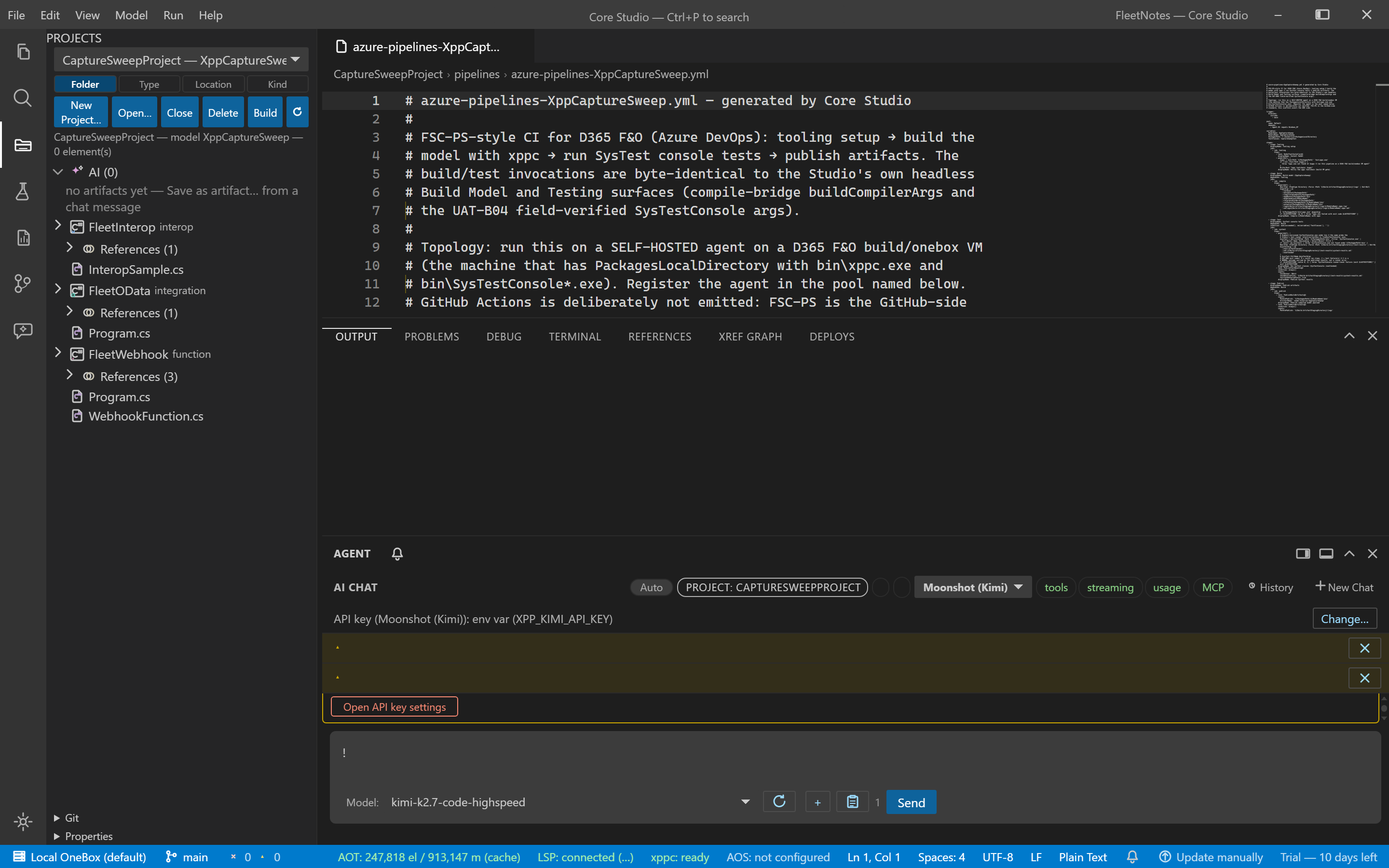Select the Type grouping option
The width and height of the screenshot is (1389, 868).
tap(149, 84)
